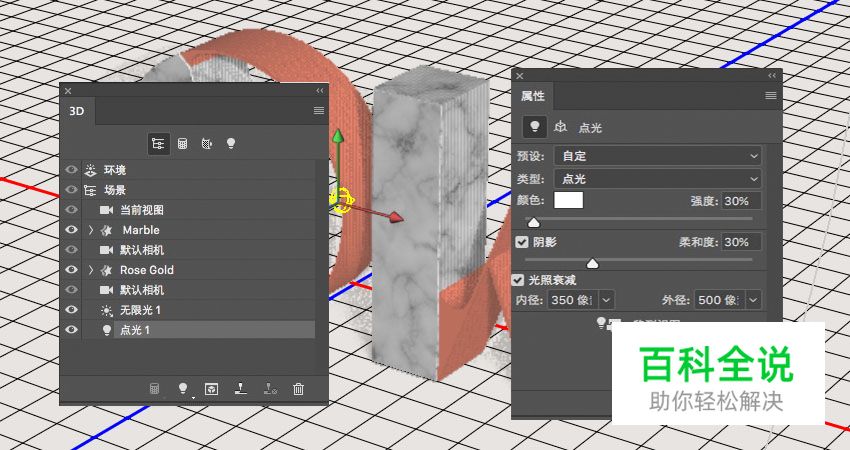
Task: Expand the Rose Gold mesh item
Action: pyautogui.click(x=91, y=270)
